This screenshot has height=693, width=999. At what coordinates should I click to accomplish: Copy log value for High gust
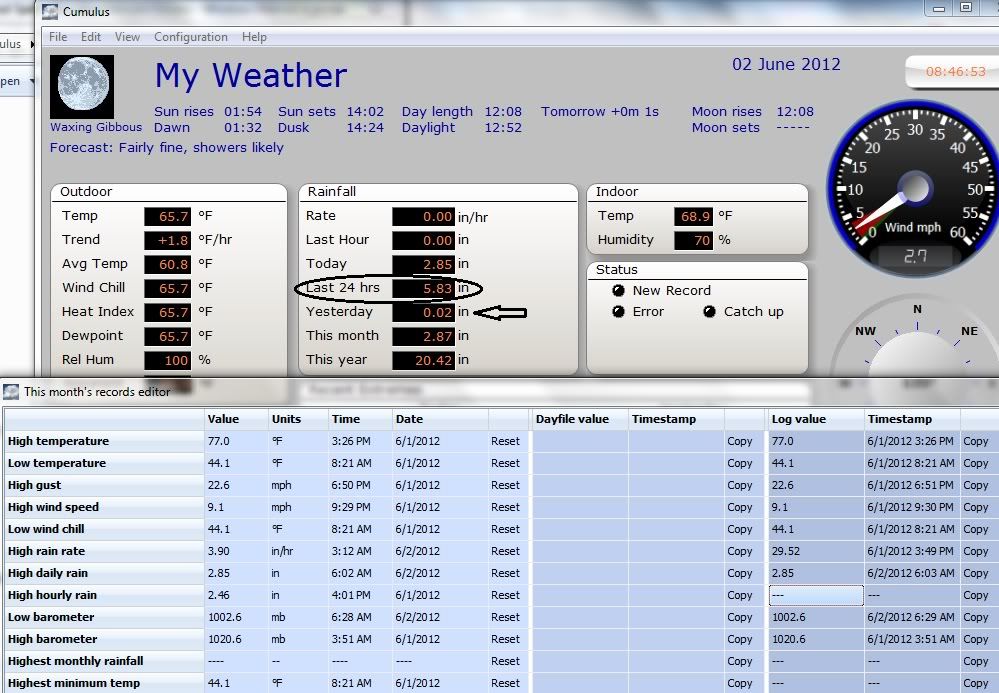click(x=975, y=485)
